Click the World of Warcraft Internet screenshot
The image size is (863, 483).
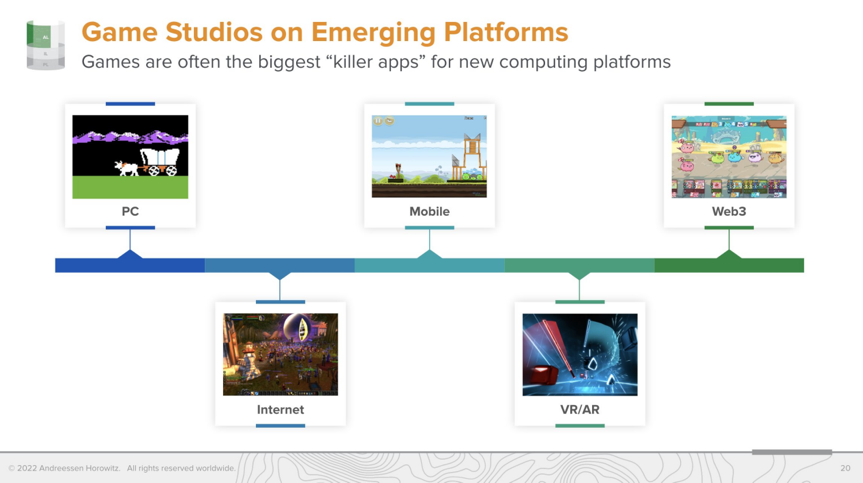280,354
